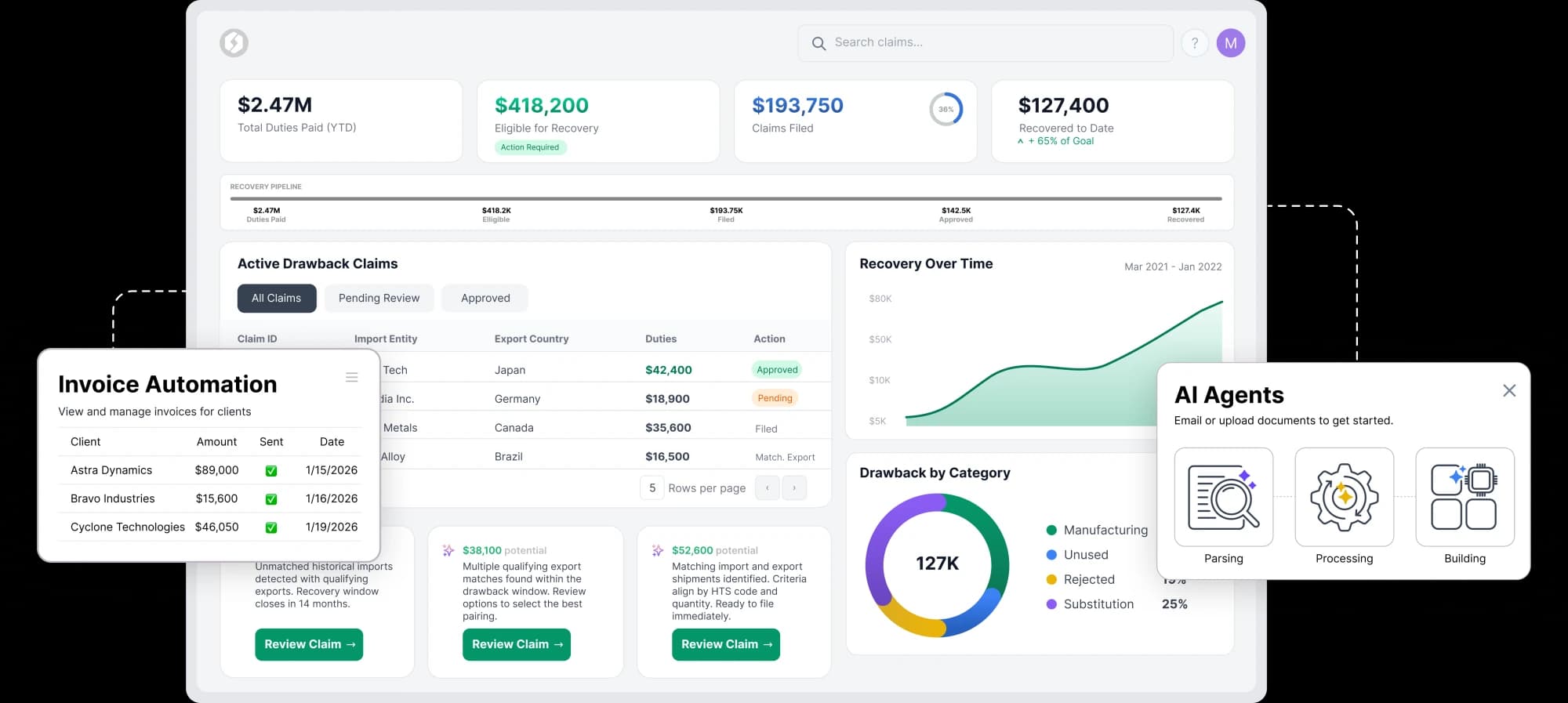Switch to the Approved tab
This screenshot has width=1568, height=703.
[485, 298]
